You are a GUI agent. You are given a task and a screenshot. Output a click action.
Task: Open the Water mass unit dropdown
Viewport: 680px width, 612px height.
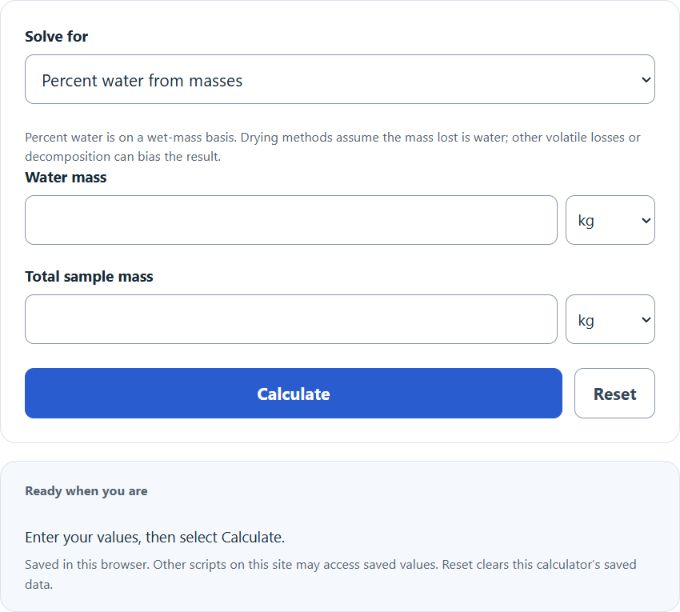[x=610, y=220]
